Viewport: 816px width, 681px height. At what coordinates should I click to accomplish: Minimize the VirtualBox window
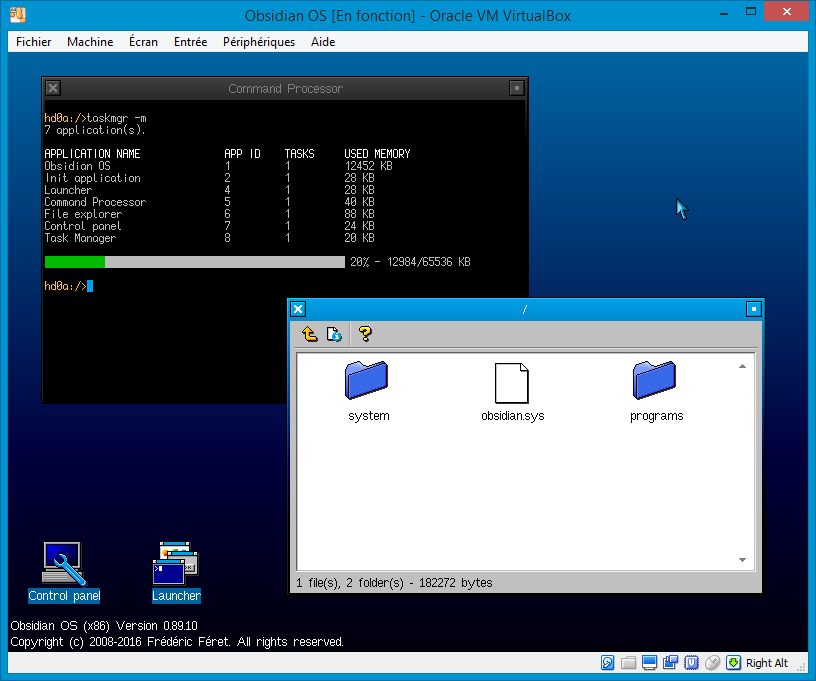pyautogui.click(x=723, y=12)
